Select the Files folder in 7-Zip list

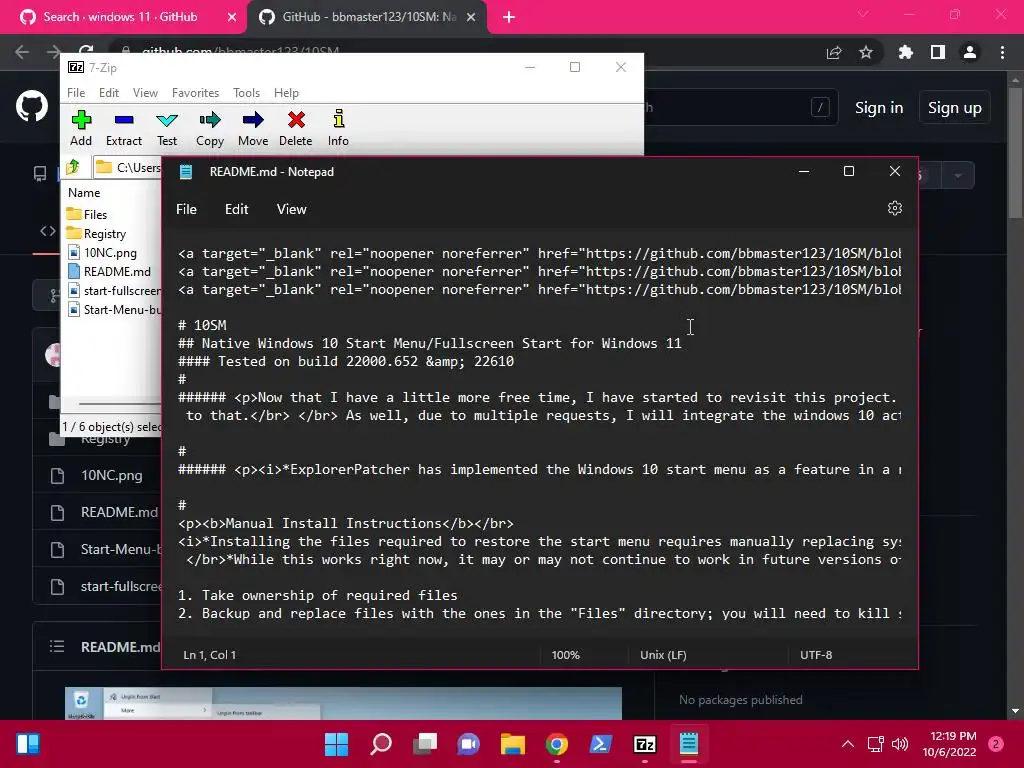click(87, 214)
